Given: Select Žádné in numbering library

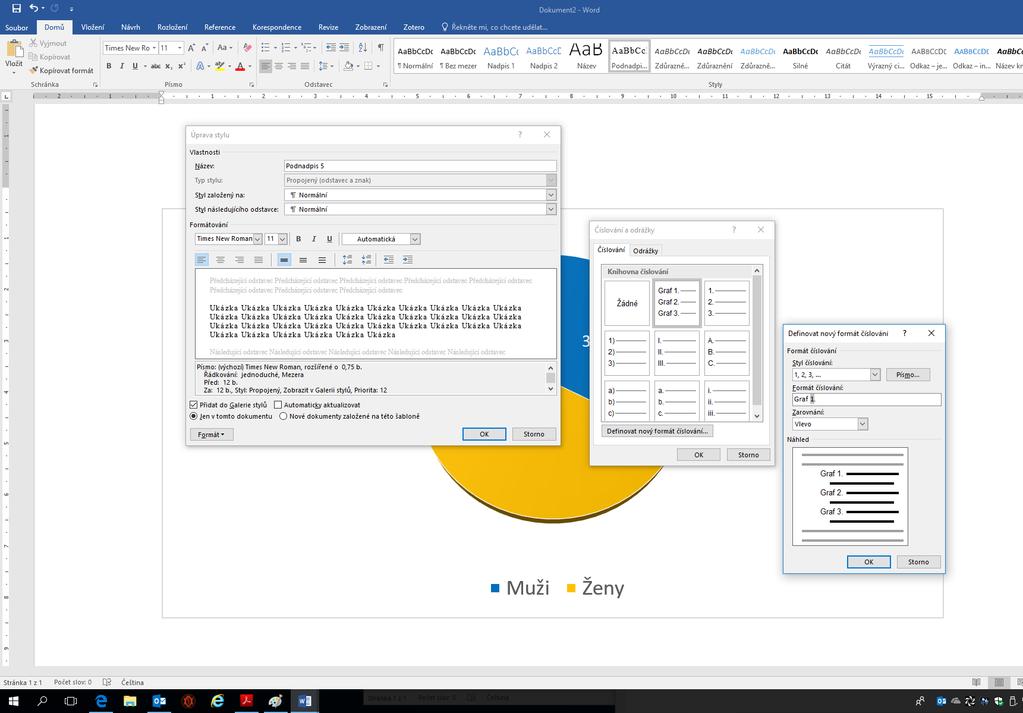Looking at the screenshot, I should click(627, 303).
